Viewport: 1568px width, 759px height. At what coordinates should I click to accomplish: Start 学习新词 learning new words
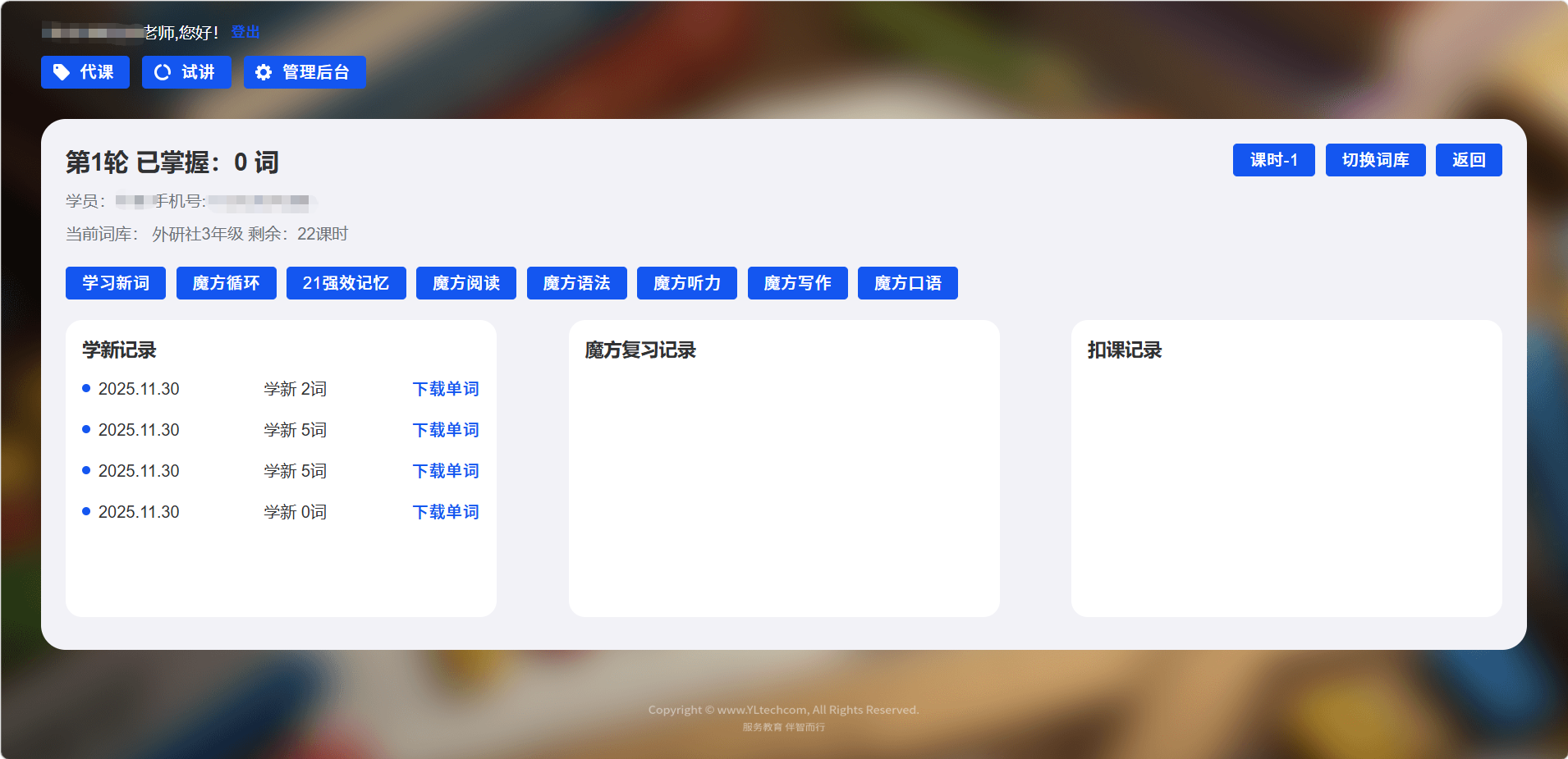(x=116, y=283)
